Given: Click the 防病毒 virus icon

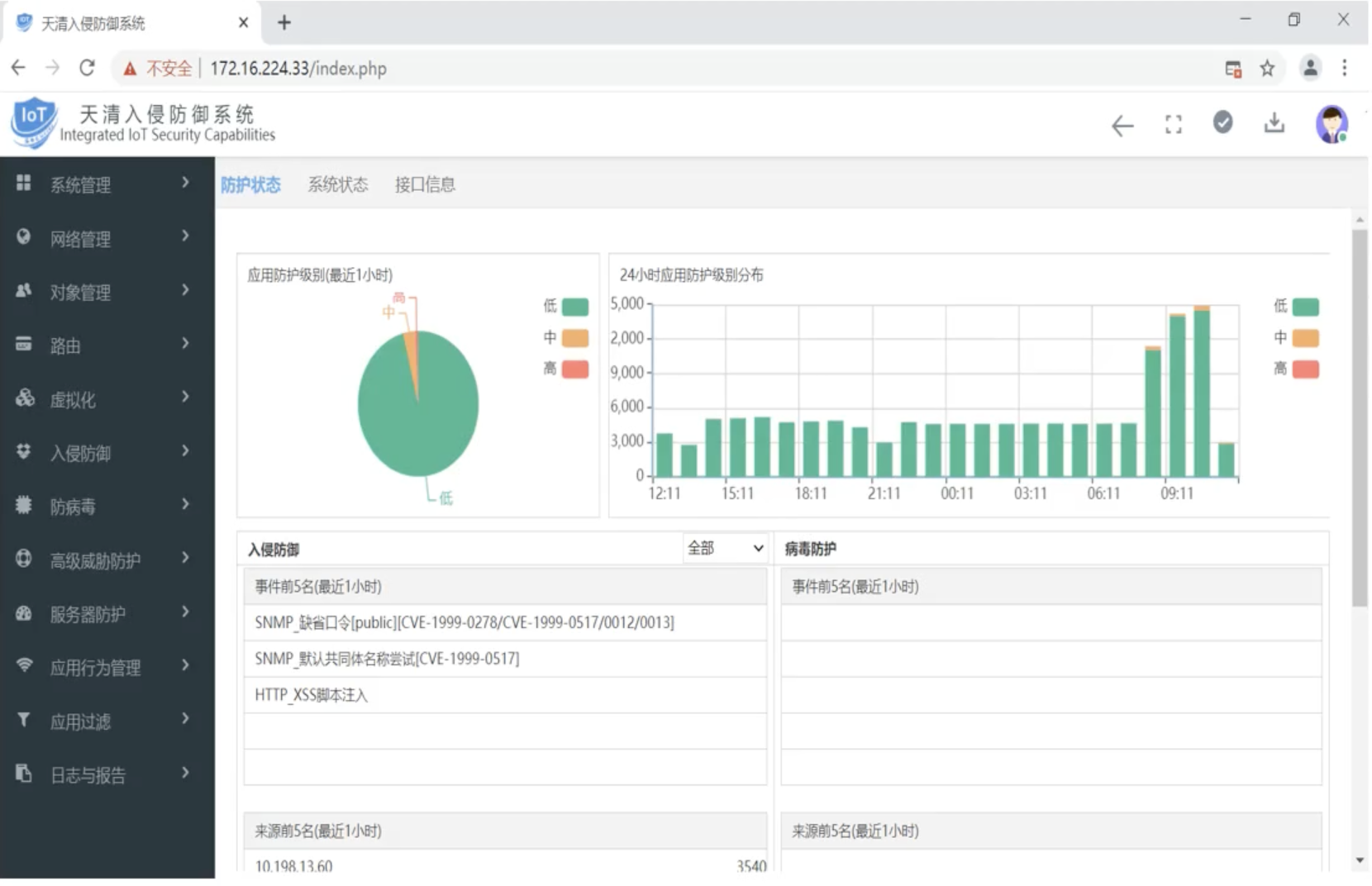Looking at the screenshot, I should pos(23,504).
